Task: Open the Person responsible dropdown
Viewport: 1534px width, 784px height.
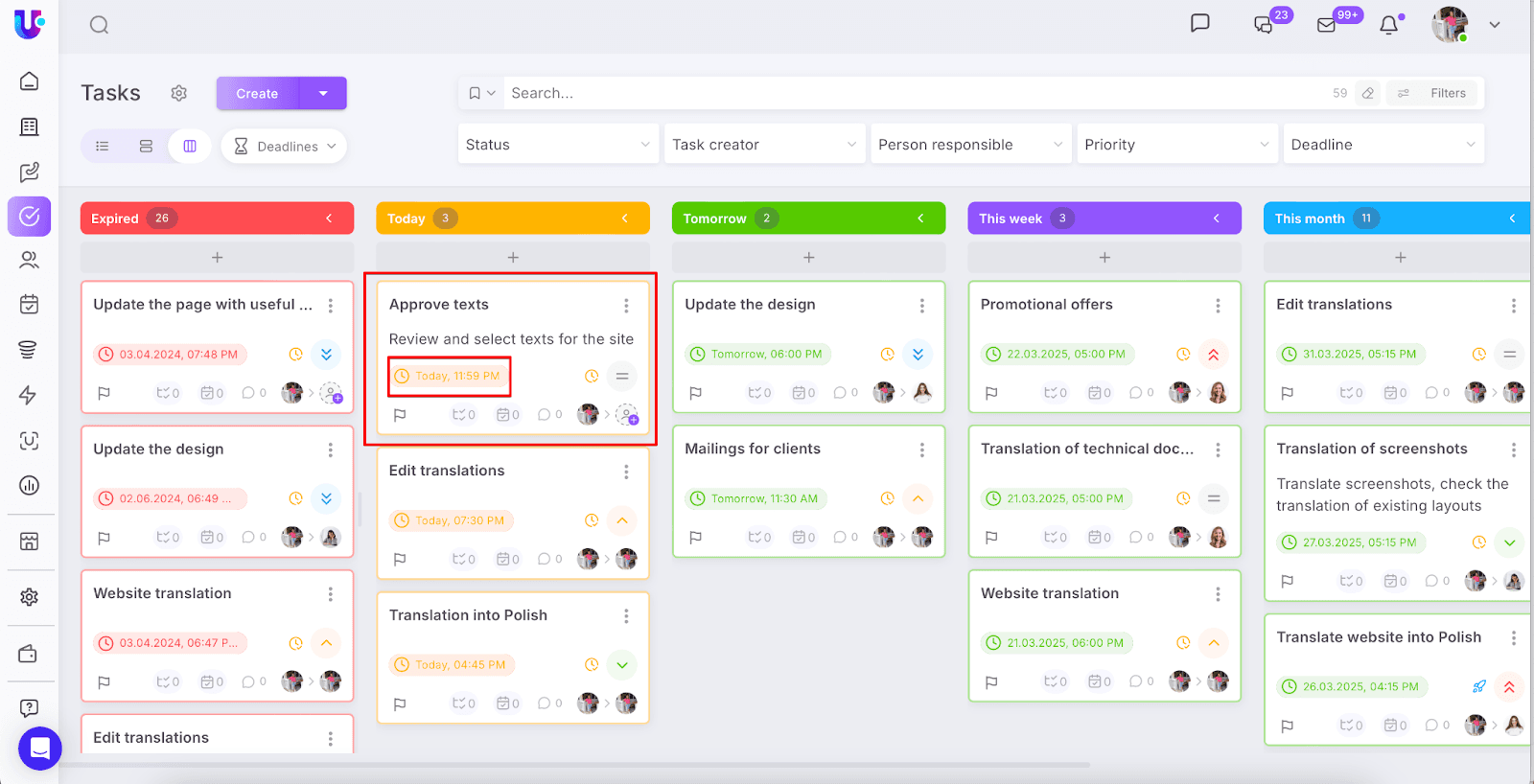Action: click(970, 145)
